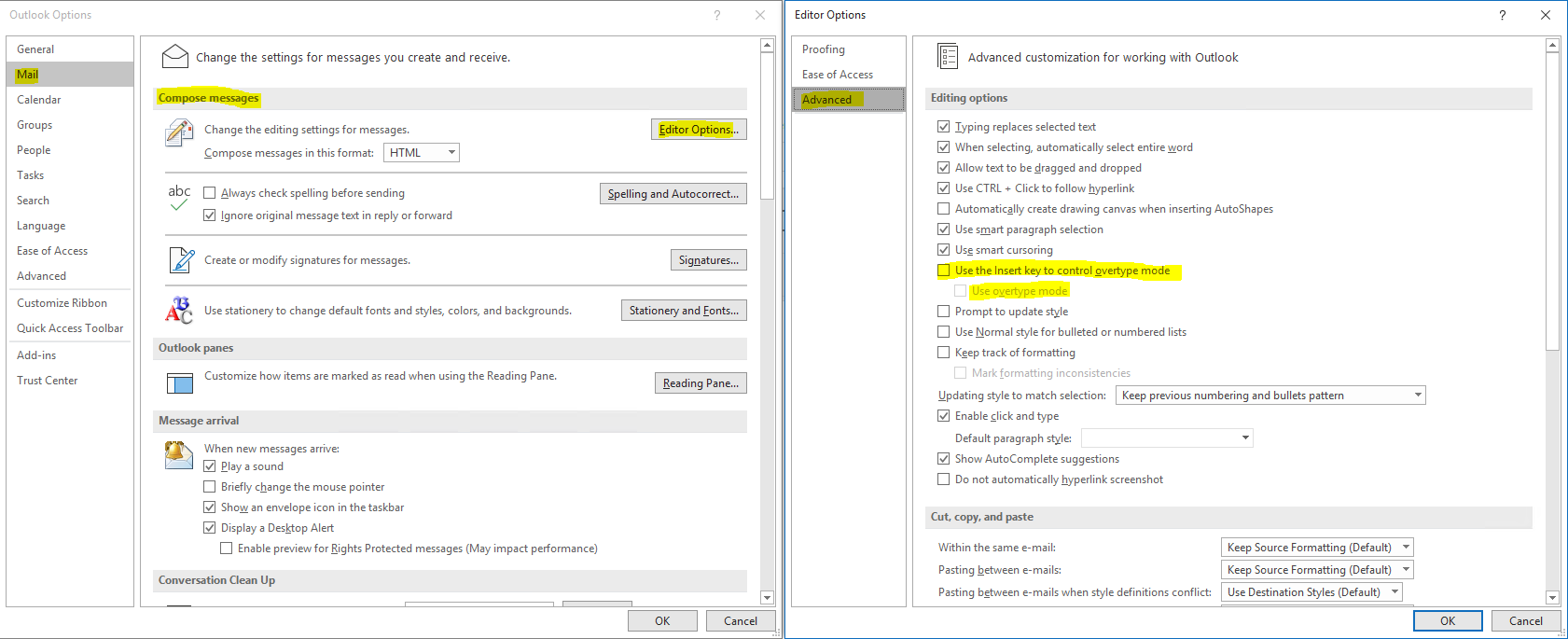
Task: Select Calendar category in Outlook Options
Action: [70, 100]
